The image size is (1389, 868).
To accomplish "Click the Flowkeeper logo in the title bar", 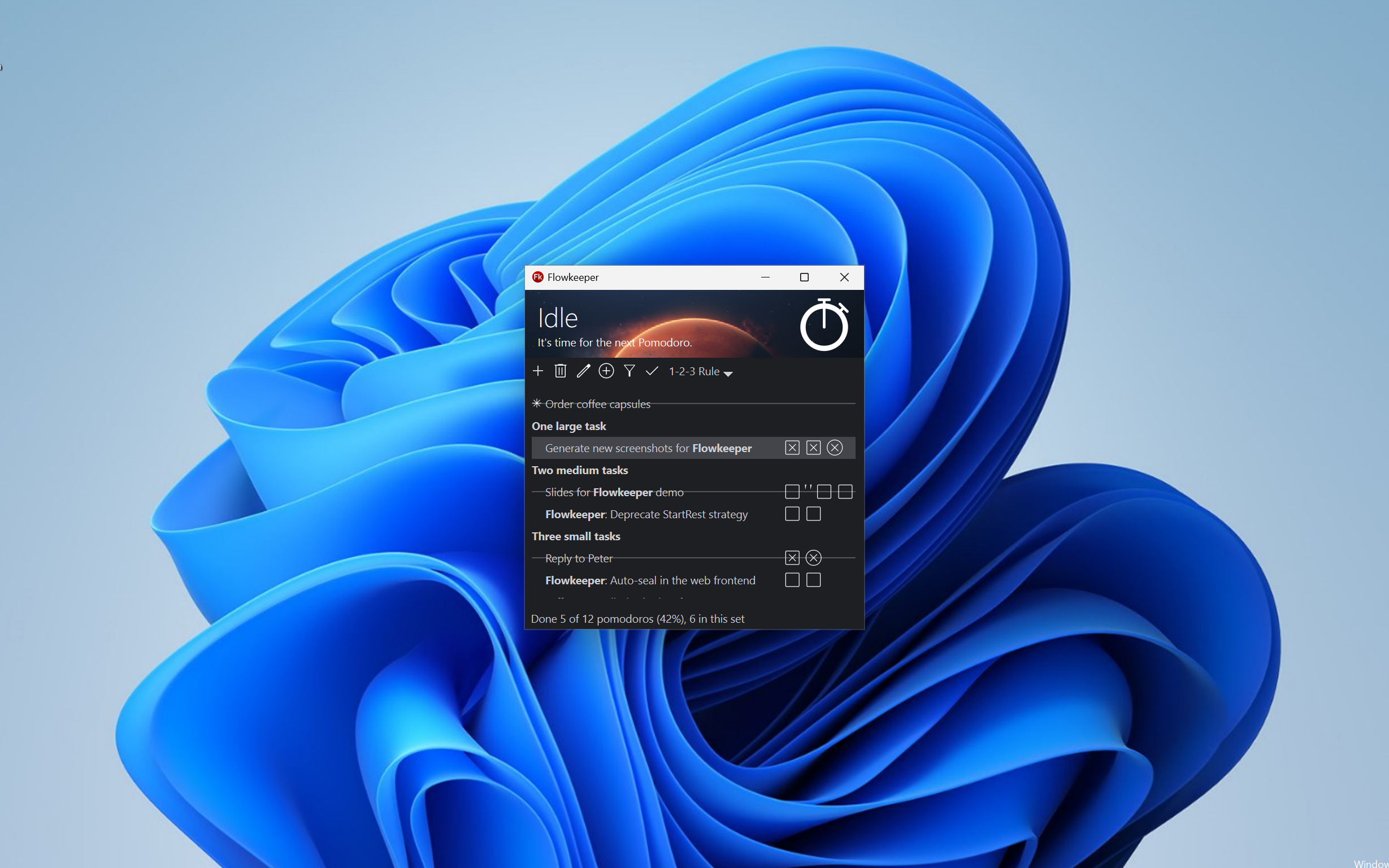I will [x=538, y=277].
